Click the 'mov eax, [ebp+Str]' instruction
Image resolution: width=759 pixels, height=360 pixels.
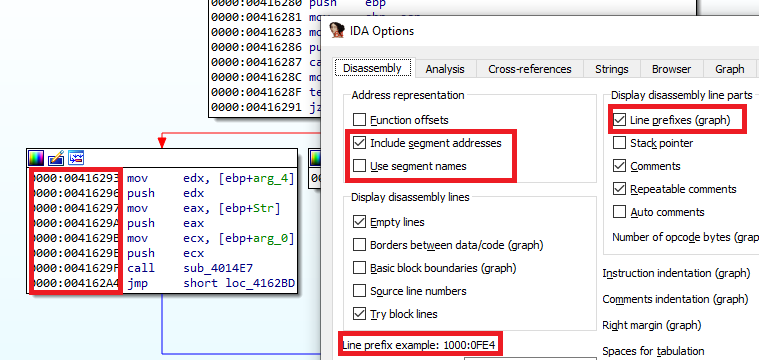coord(204,208)
